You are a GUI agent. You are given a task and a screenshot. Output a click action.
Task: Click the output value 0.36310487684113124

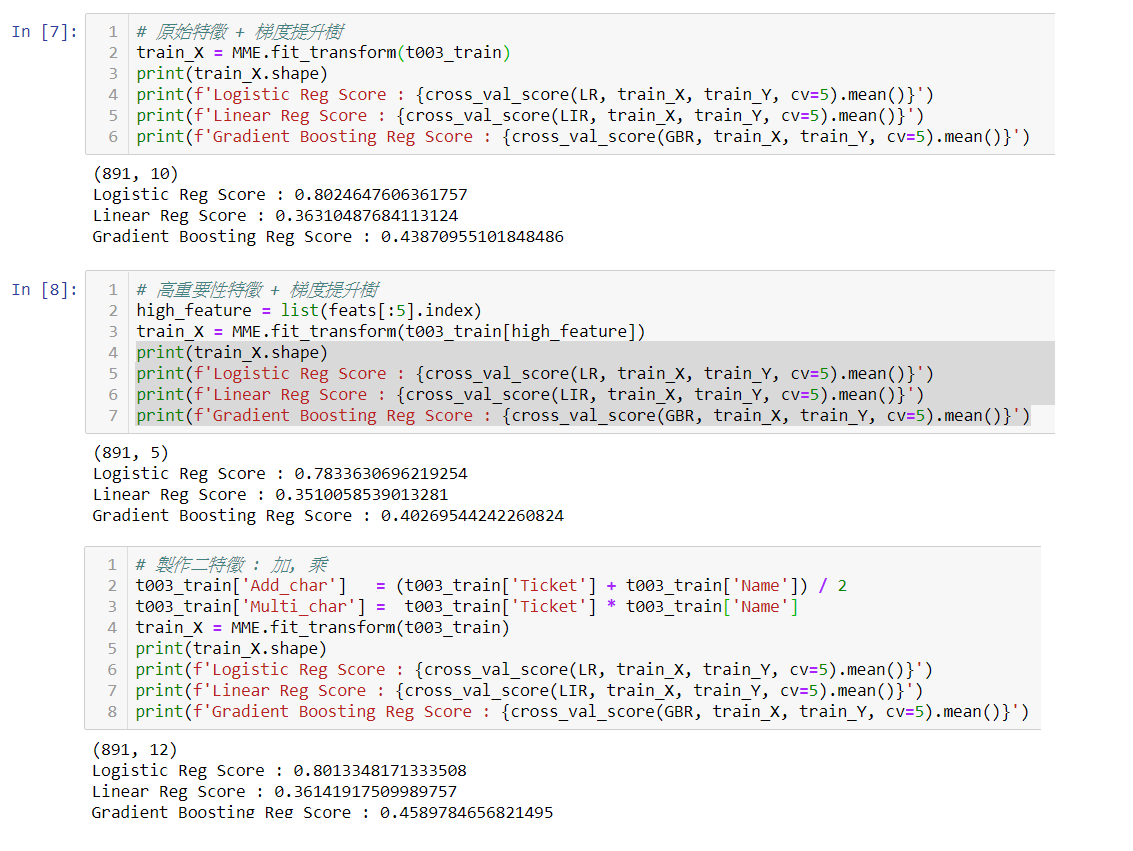point(366,216)
